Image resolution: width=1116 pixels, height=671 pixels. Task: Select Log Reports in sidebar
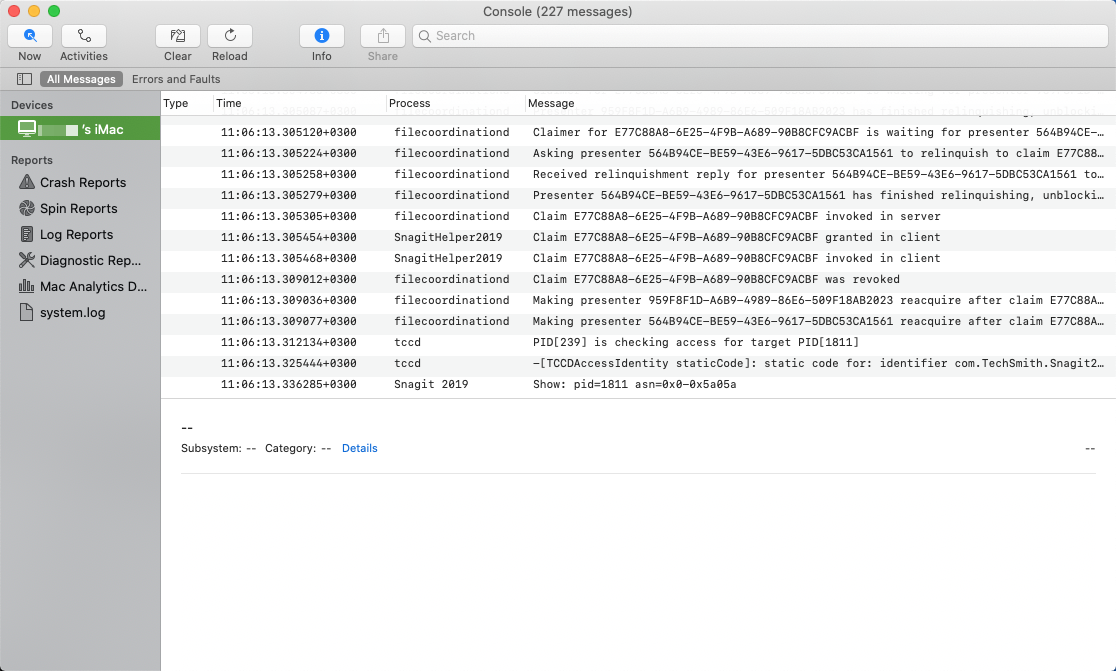(x=76, y=235)
